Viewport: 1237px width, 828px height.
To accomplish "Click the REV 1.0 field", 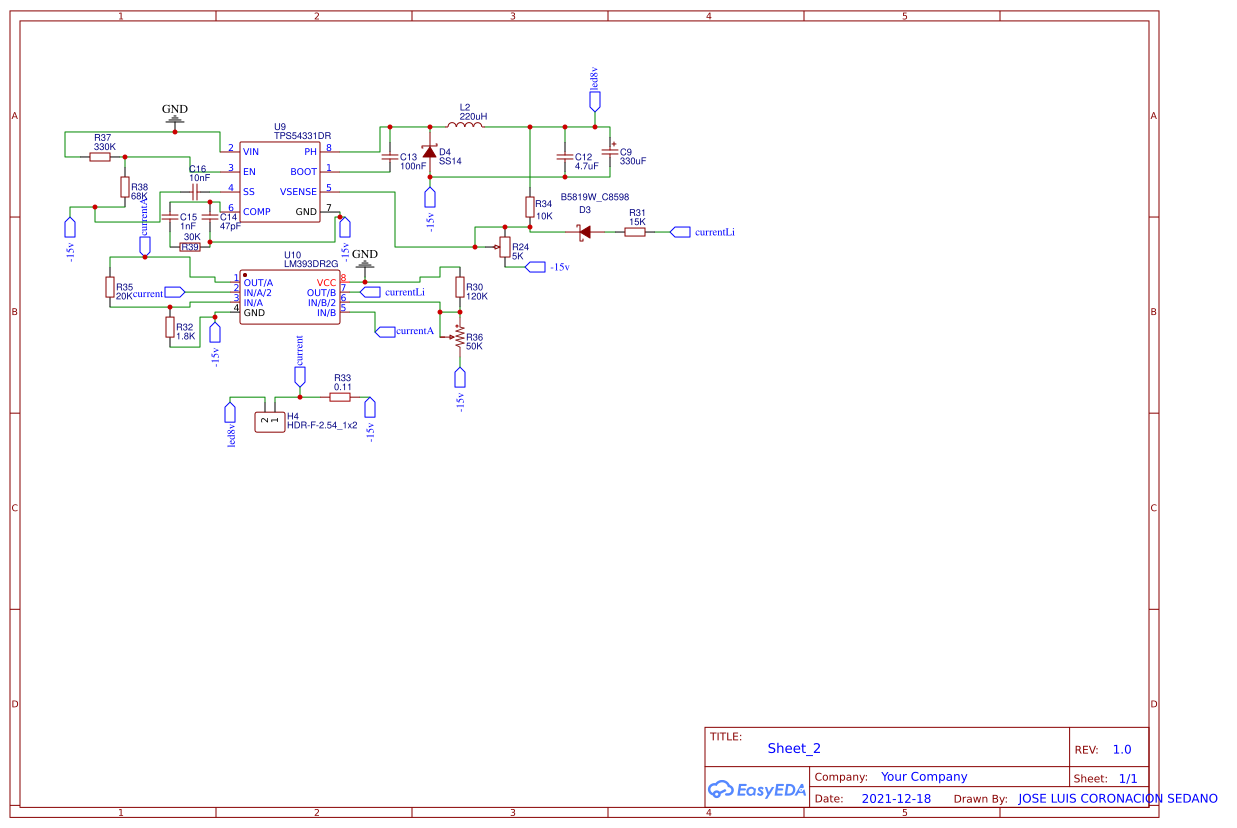I will click(x=1122, y=749).
